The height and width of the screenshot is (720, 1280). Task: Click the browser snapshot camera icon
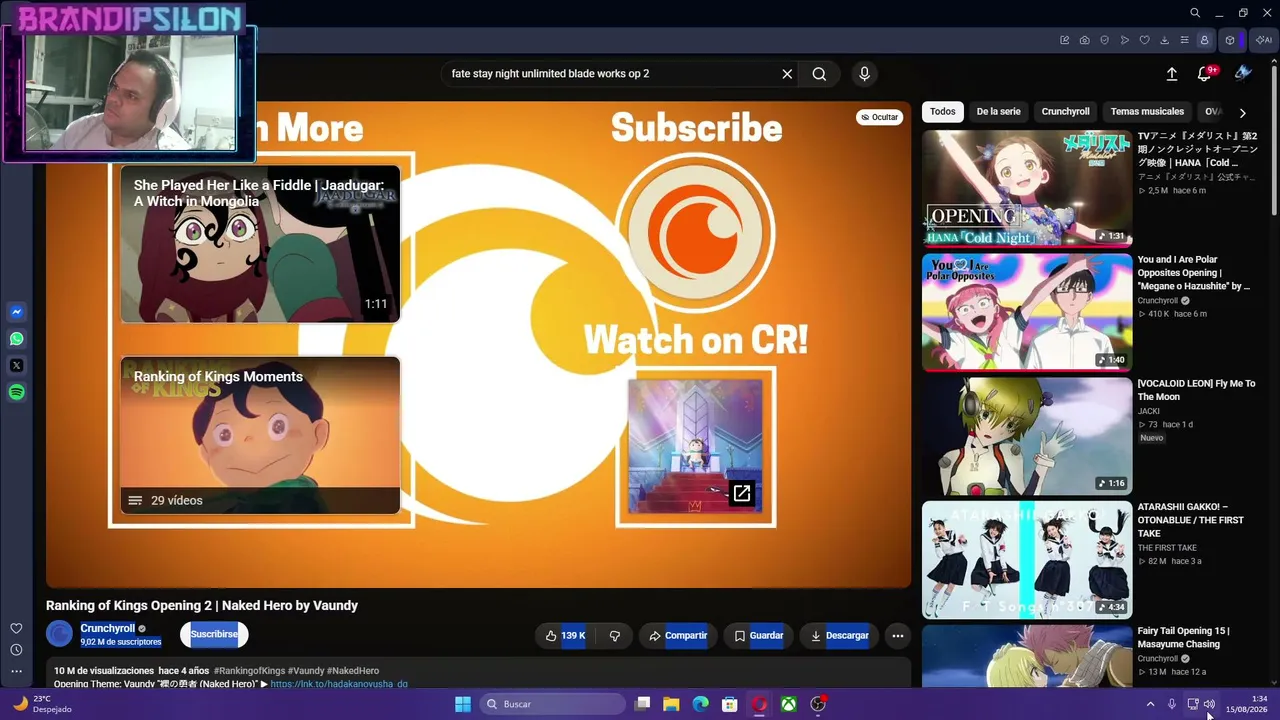(x=1085, y=40)
